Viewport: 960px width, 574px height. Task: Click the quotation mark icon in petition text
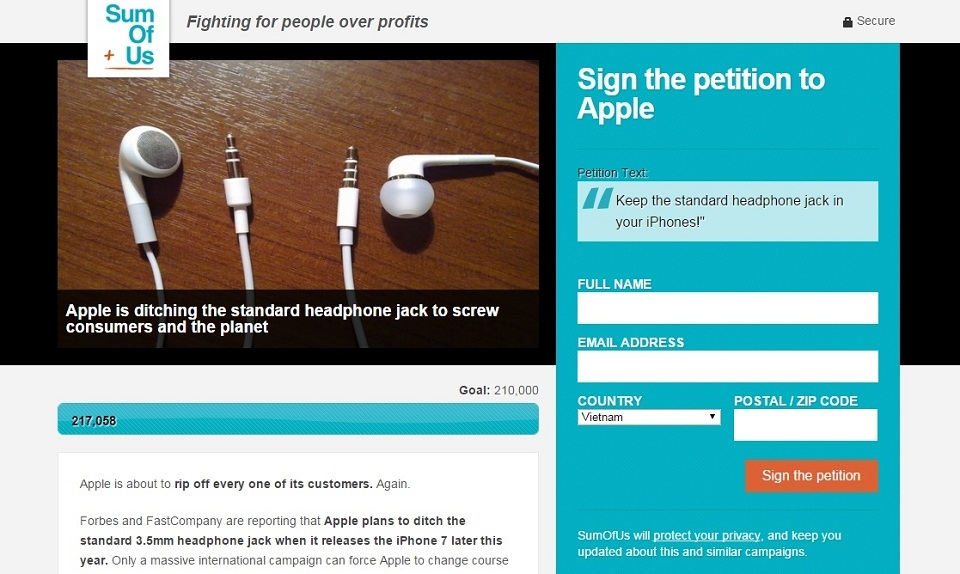(597, 199)
